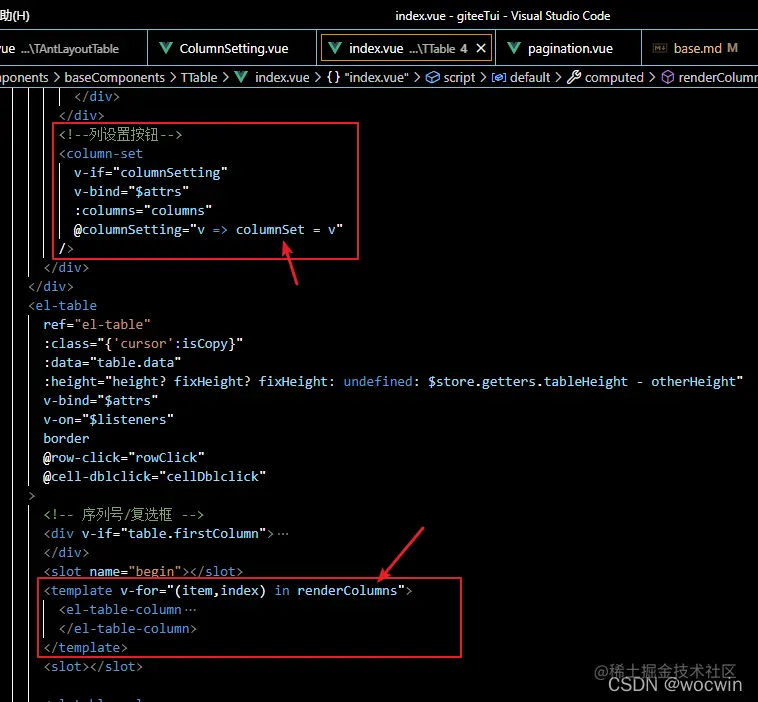Click @cell-dblclick="cellDblclick" line
This screenshot has height=702, width=758.
(154, 477)
